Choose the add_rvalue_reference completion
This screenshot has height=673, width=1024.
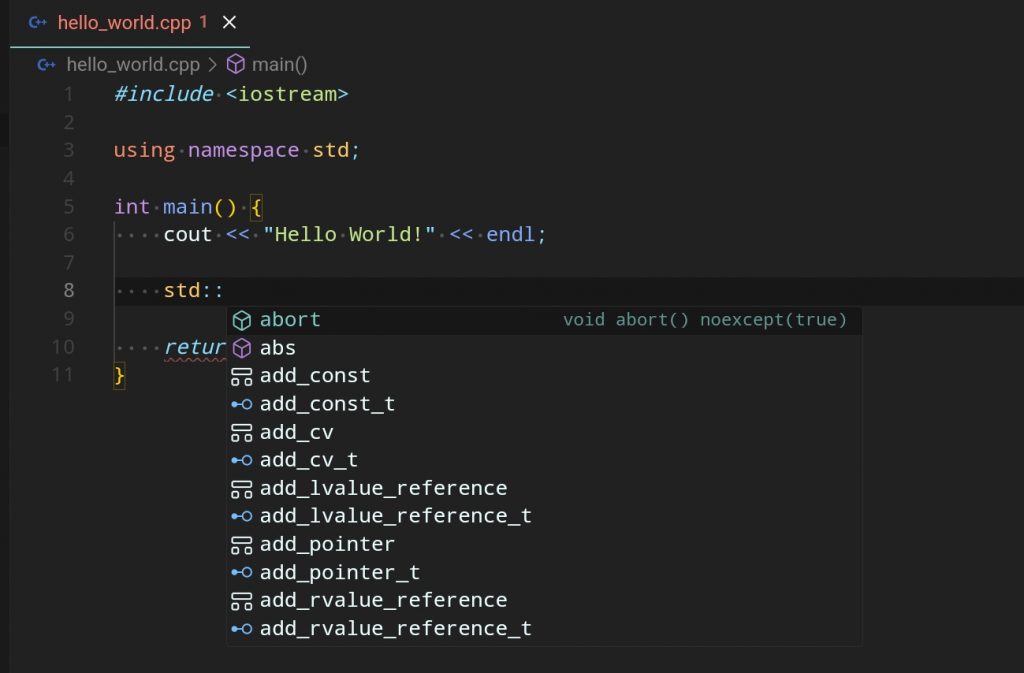click(x=383, y=601)
